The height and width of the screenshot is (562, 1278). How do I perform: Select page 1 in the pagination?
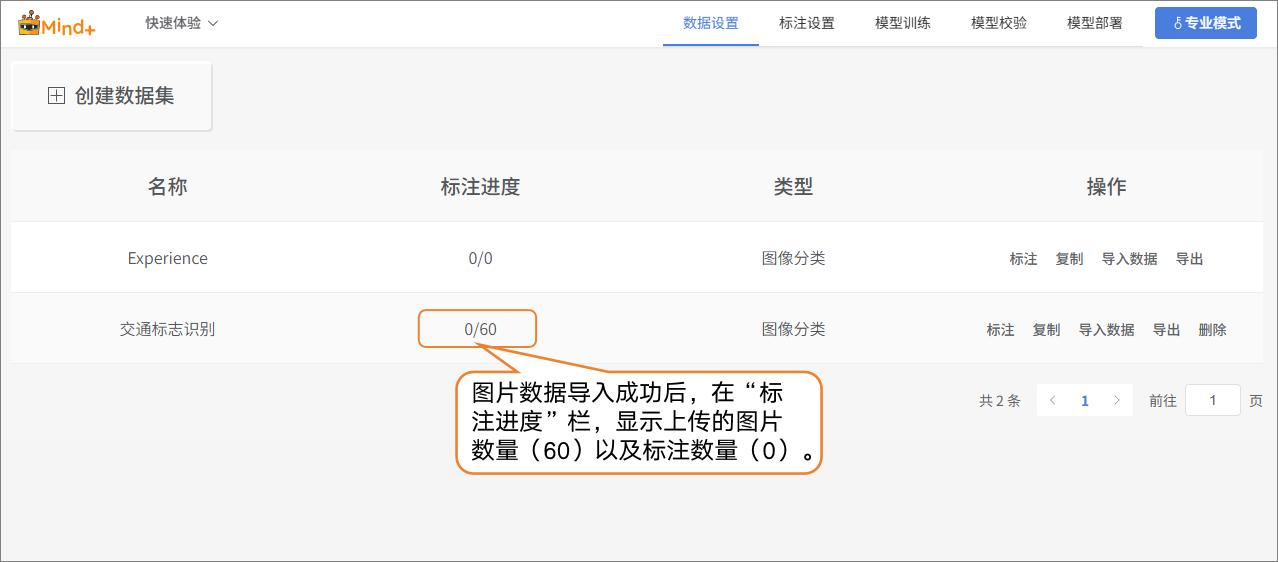pos(1085,401)
